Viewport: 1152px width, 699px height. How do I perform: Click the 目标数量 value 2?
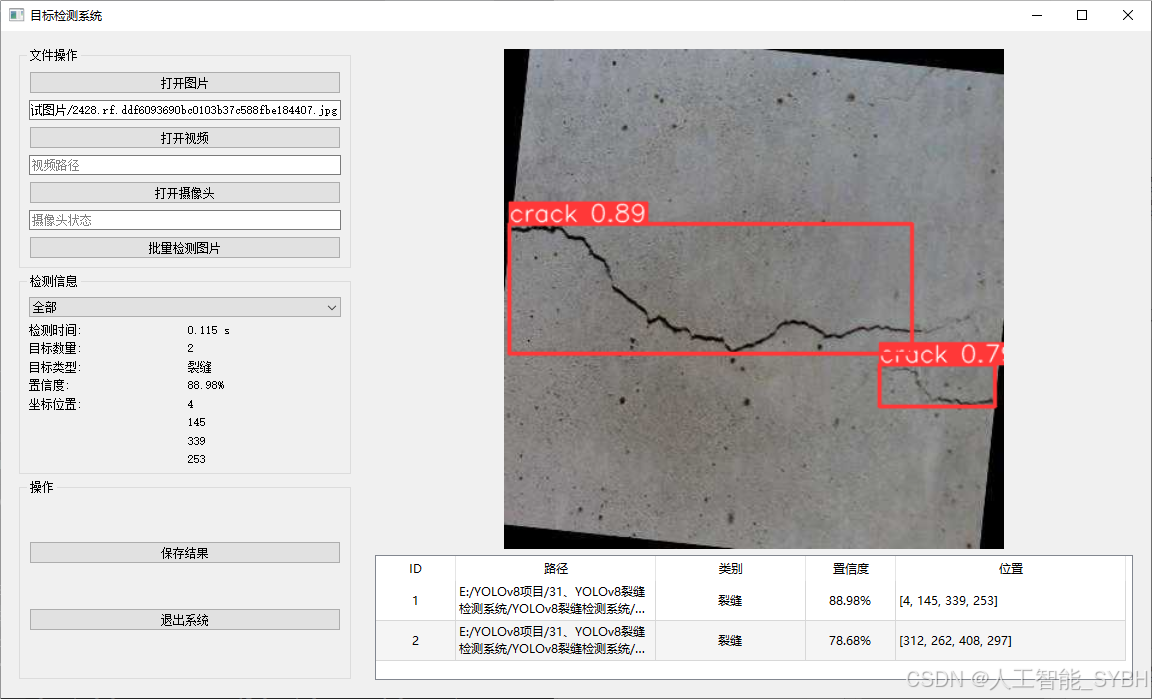coord(190,348)
